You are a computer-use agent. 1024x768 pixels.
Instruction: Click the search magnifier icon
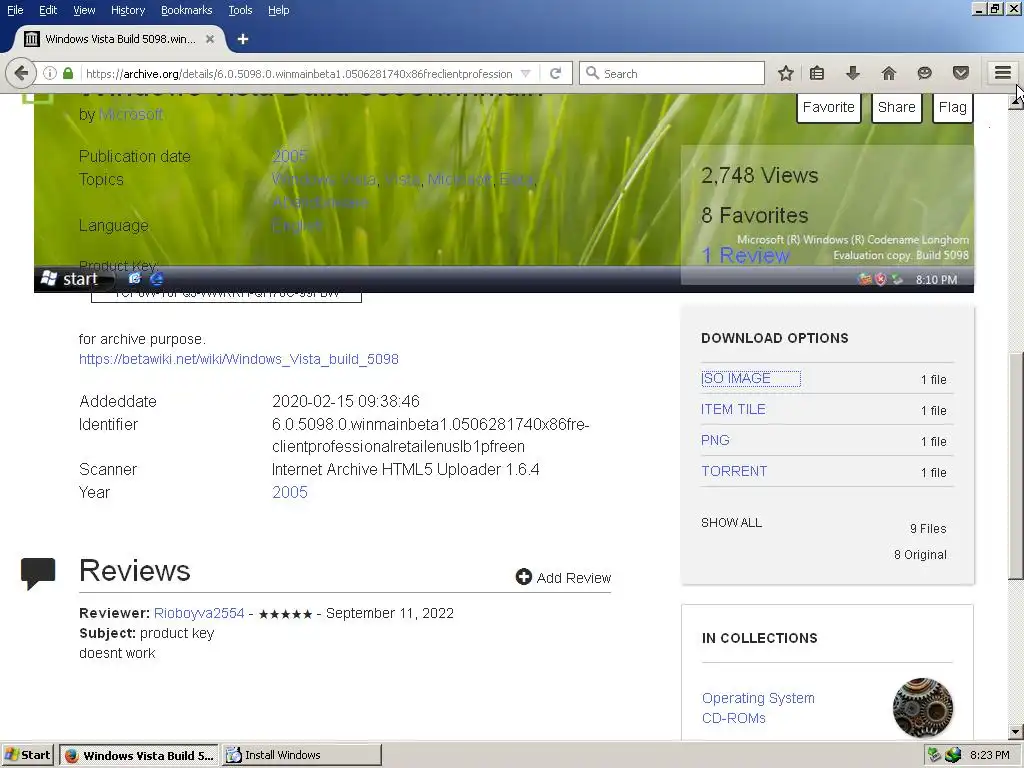(592, 73)
